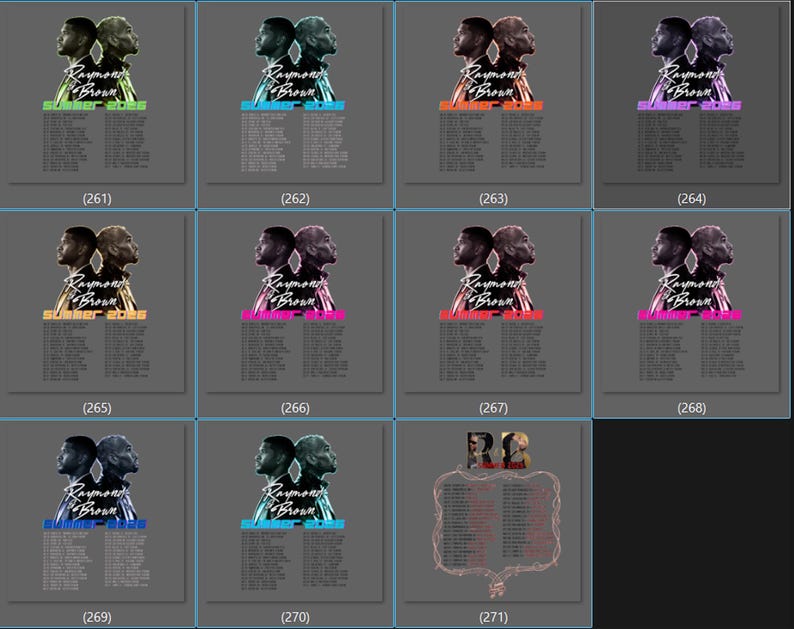794x629 pixels.
Task: Click the file name label (268)
Action: (x=691, y=408)
